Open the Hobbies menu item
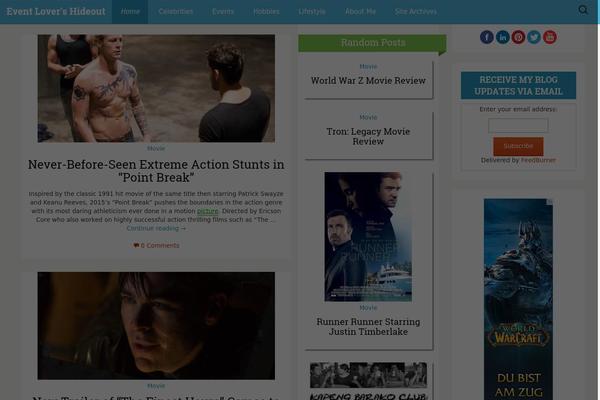 (x=266, y=11)
